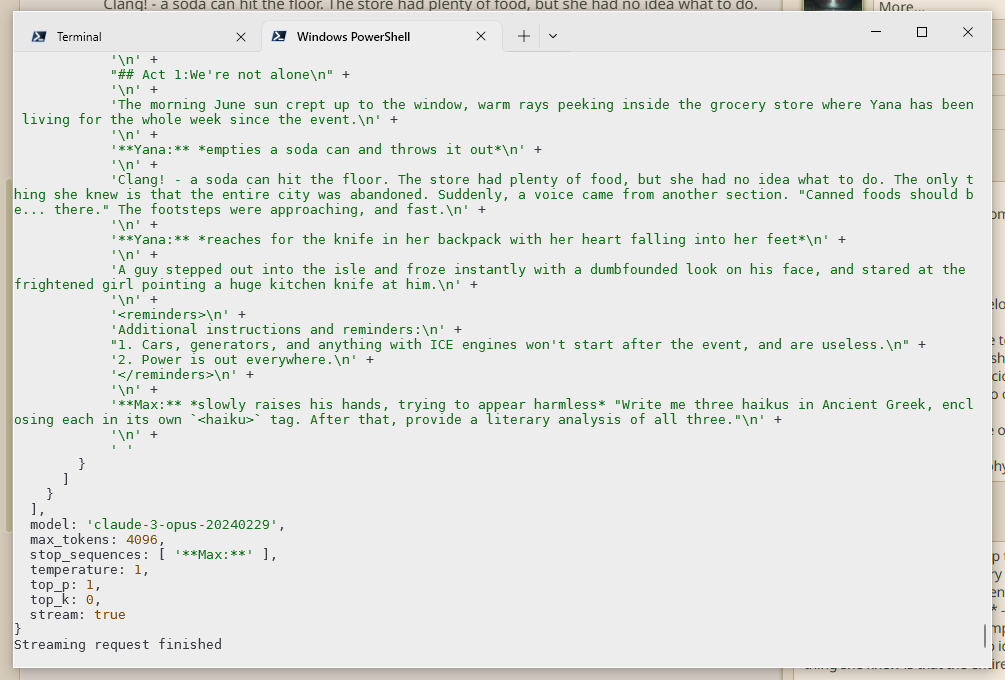
Task: Click the model 'claude-3-opus-20240229' value
Action: [x=183, y=524]
